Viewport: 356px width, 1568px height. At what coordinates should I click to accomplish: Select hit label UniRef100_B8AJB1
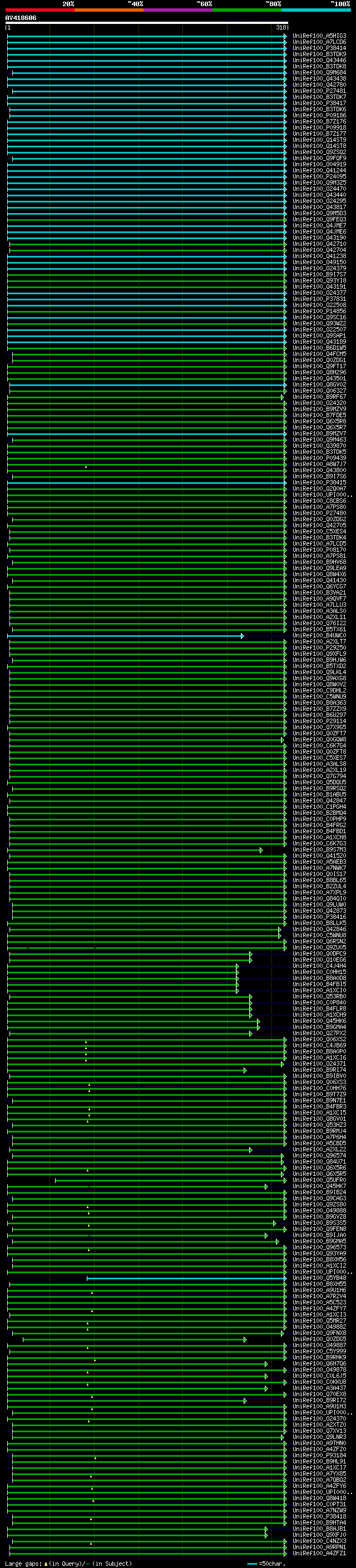tap(319, 1529)
